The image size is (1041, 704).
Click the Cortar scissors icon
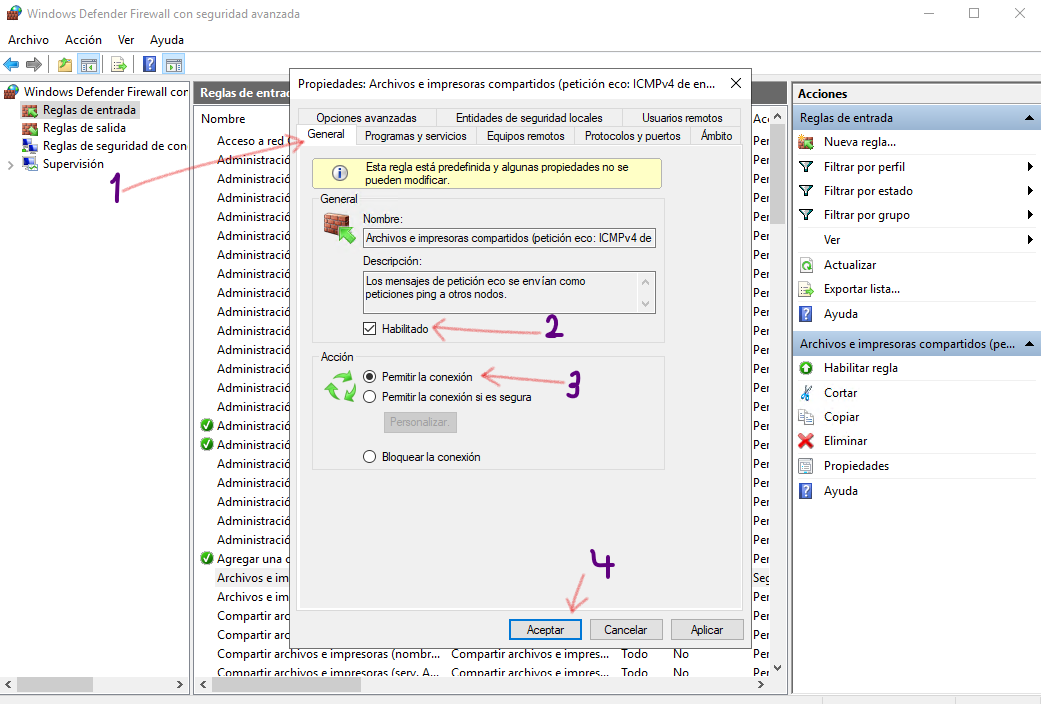pos(806,393)
